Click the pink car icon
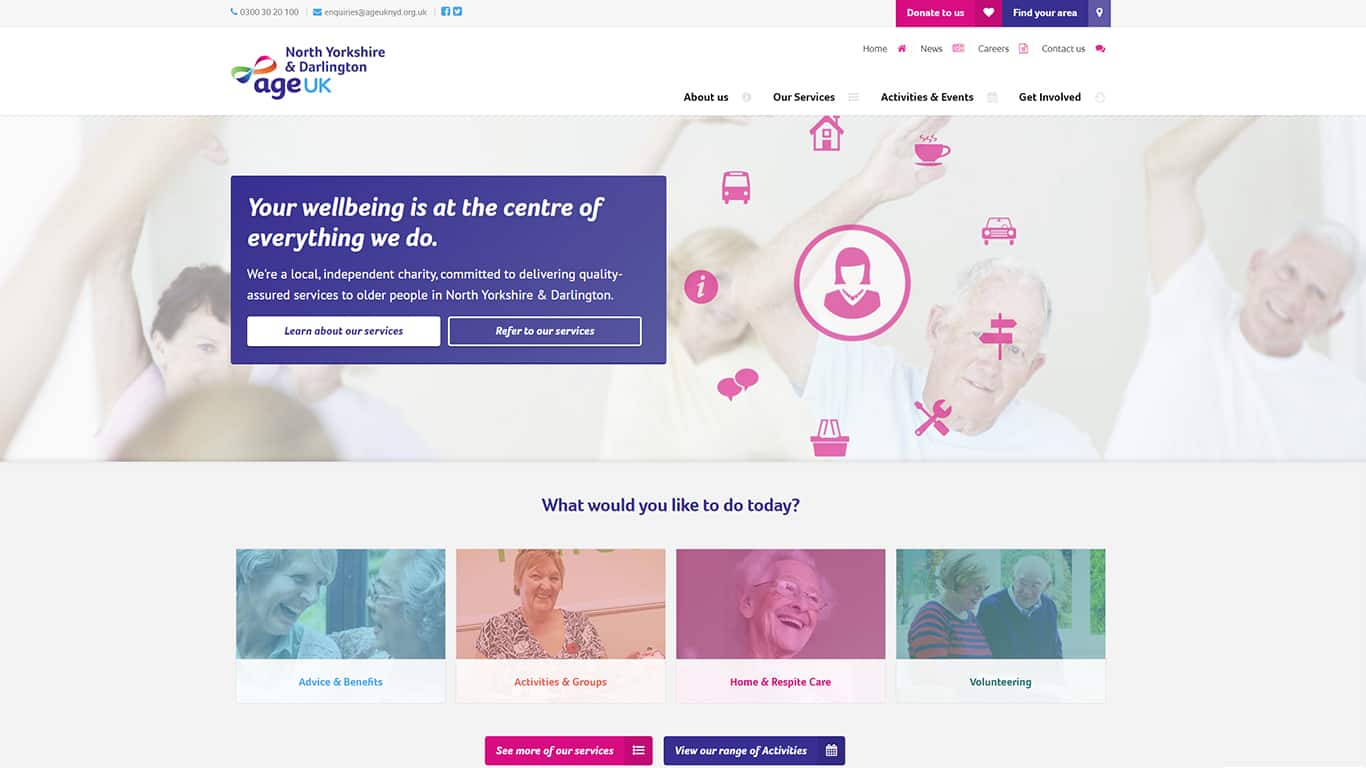 [x=998, y=231]
